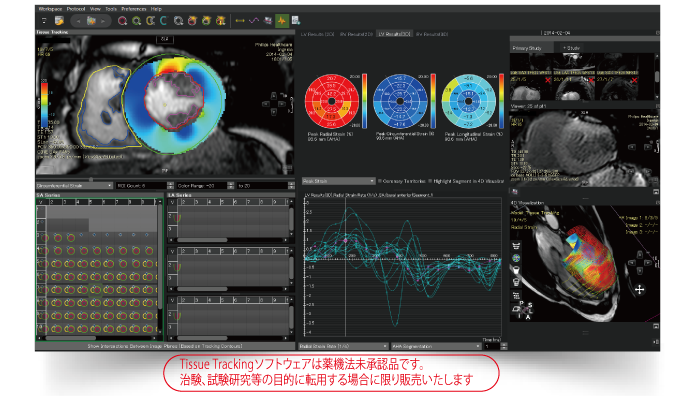Select the Primary Study tab
The height and width of the screenshot is (396, 700).
click(531, 48)
